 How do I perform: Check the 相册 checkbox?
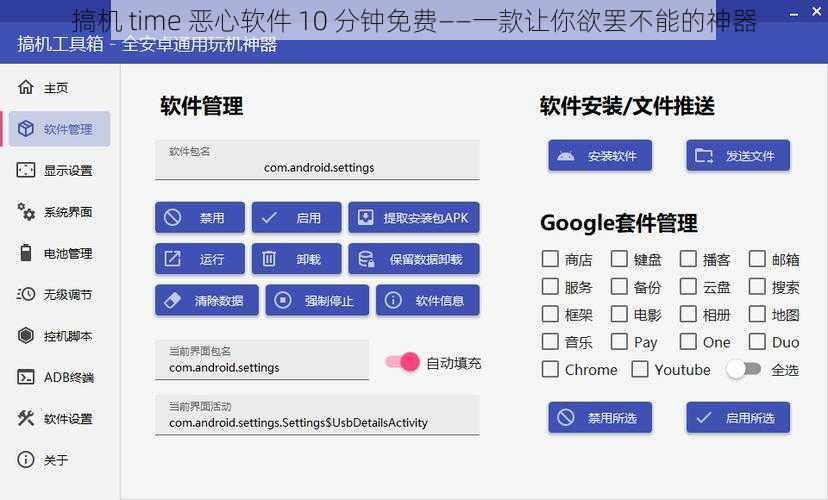coord(688,314)
